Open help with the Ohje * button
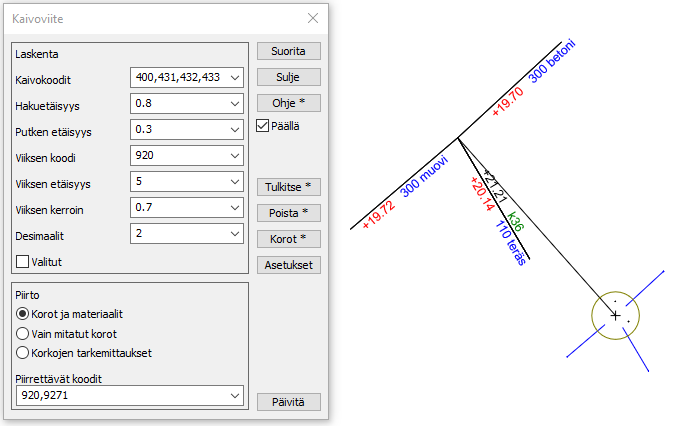 pyautogui.click(x=289, y=103)
